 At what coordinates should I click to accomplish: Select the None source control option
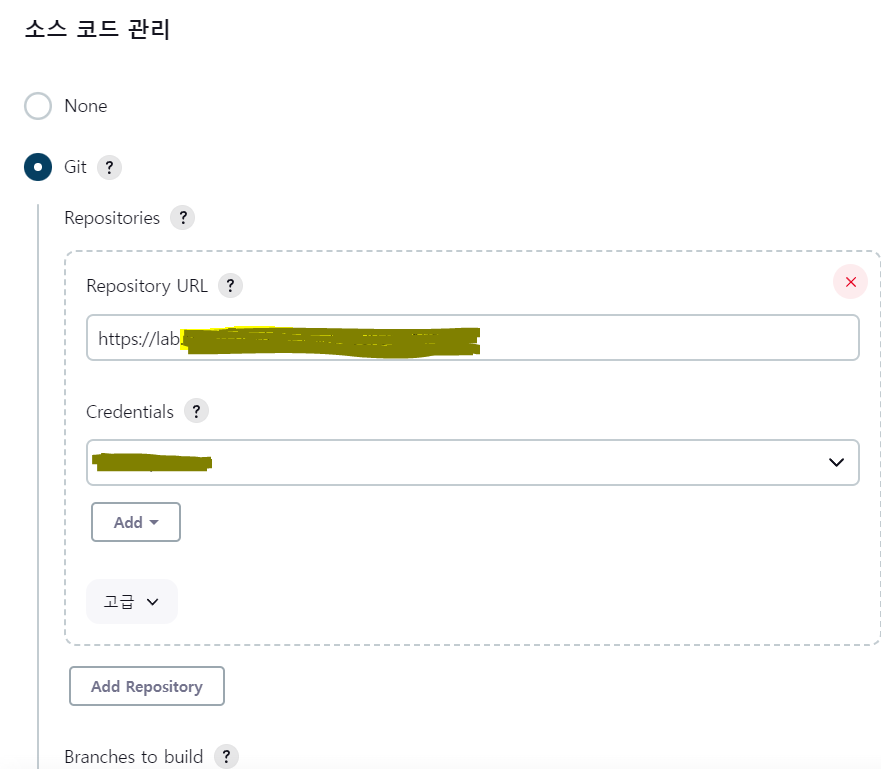tap(38, 106)
